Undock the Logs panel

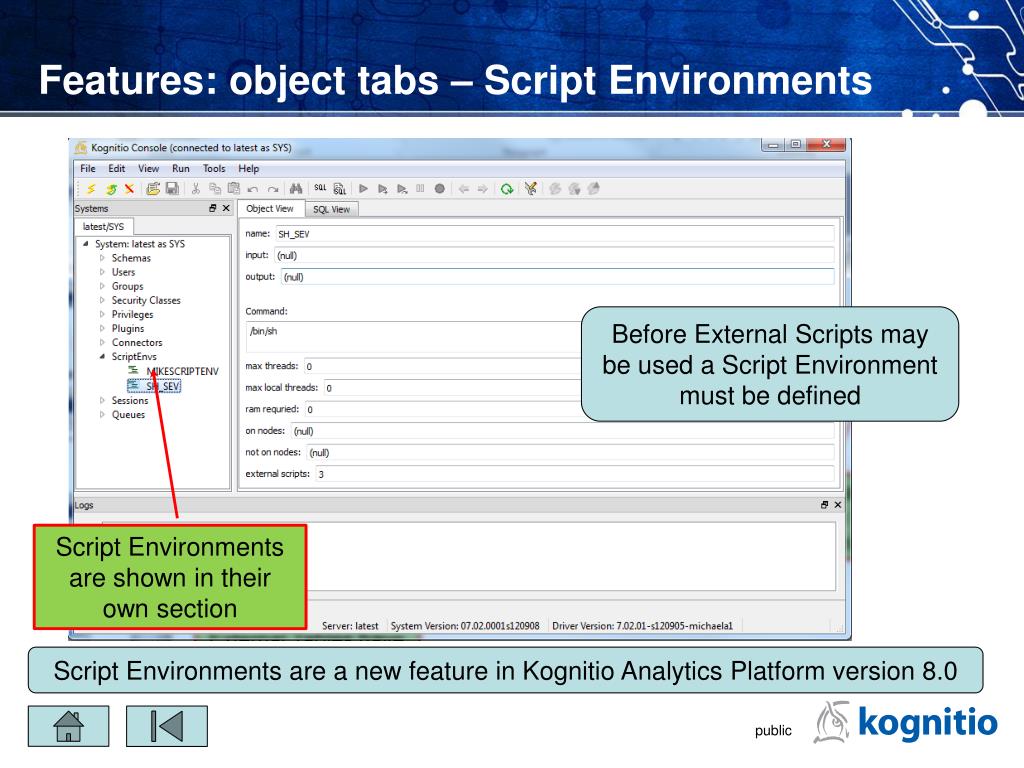pyautogui.click(x=824, y=505)
